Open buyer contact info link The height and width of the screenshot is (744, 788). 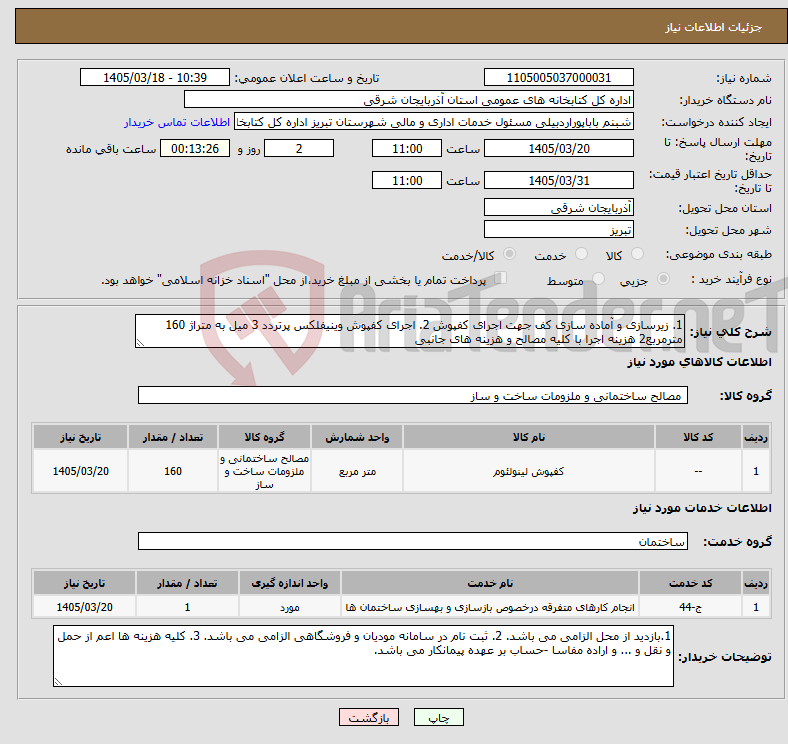coord(177,122)
